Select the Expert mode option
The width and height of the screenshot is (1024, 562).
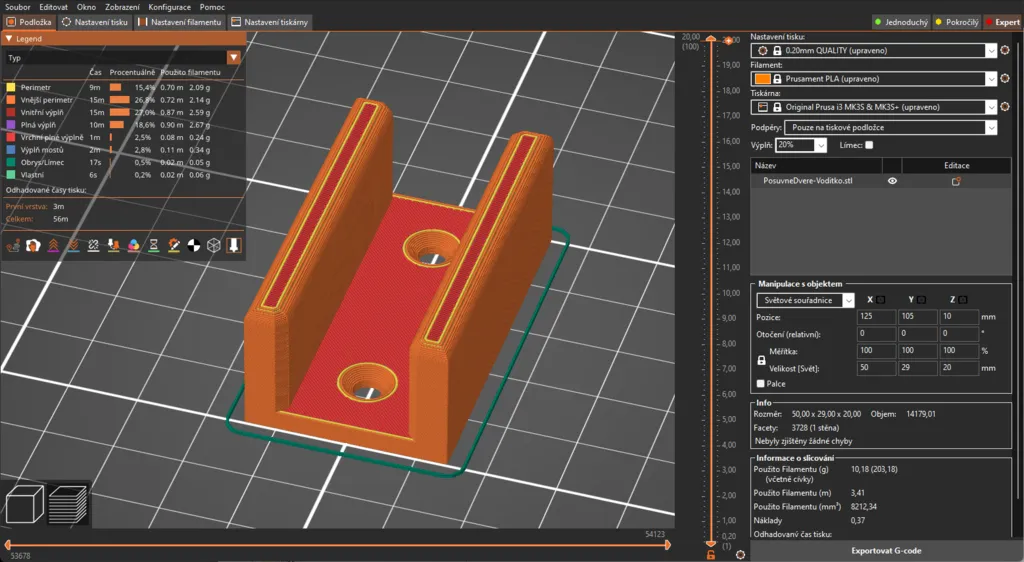coord(1002,21)
